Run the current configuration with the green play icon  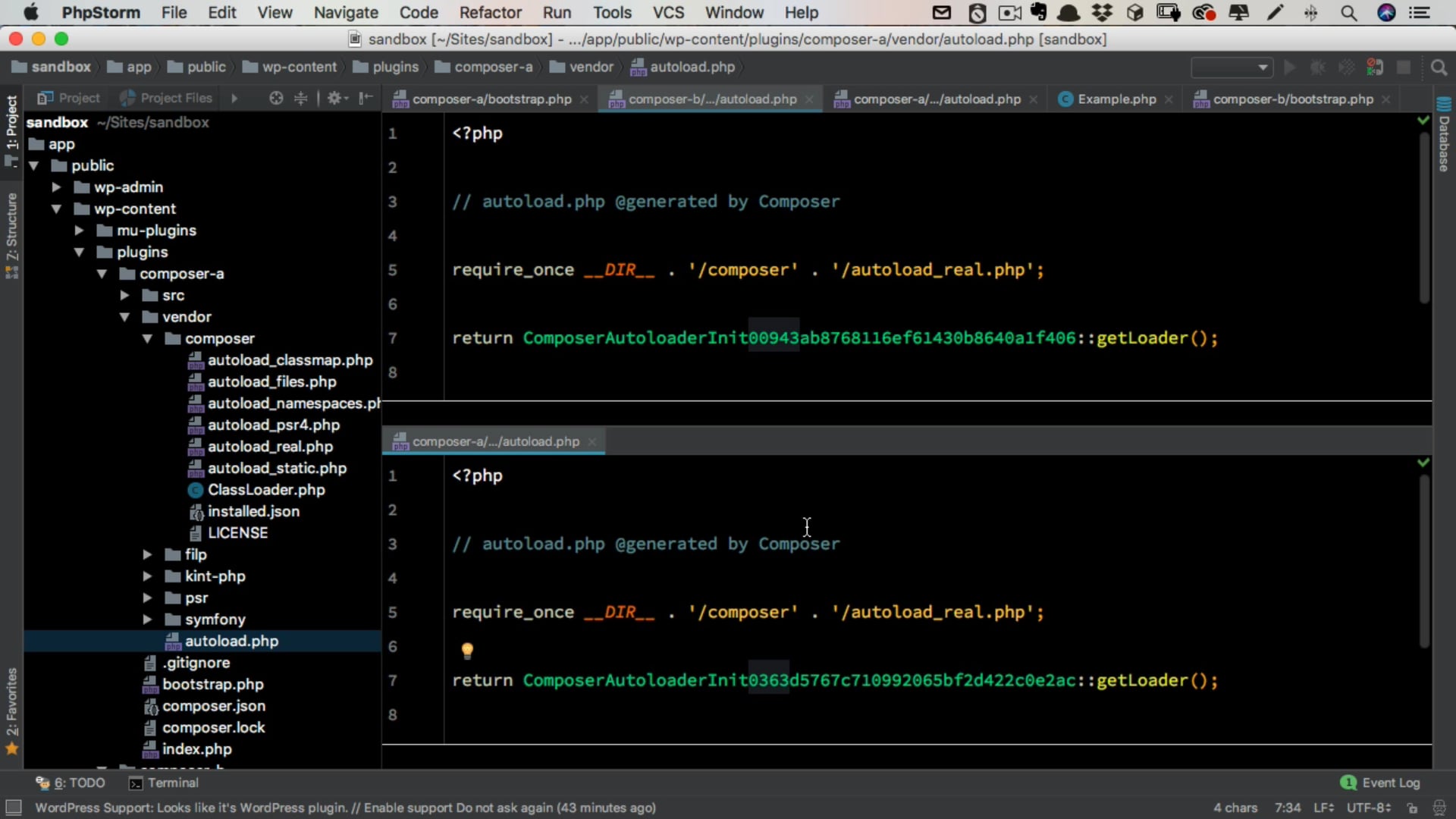pyautogui.click(x=1289, y=67)
